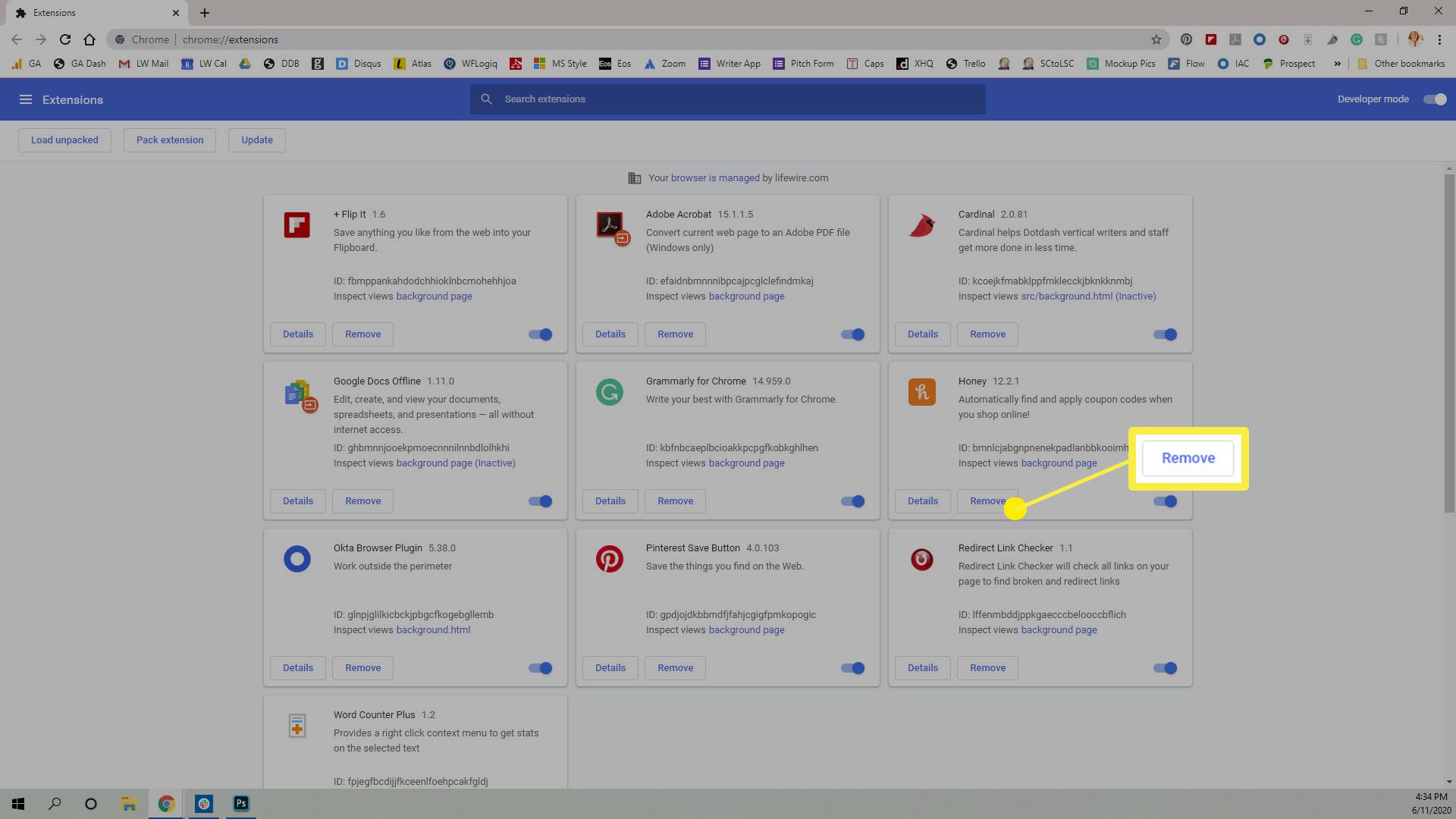Click the Pack extension button
This screenshot has height=819, width=1456.
click(170, 140)
